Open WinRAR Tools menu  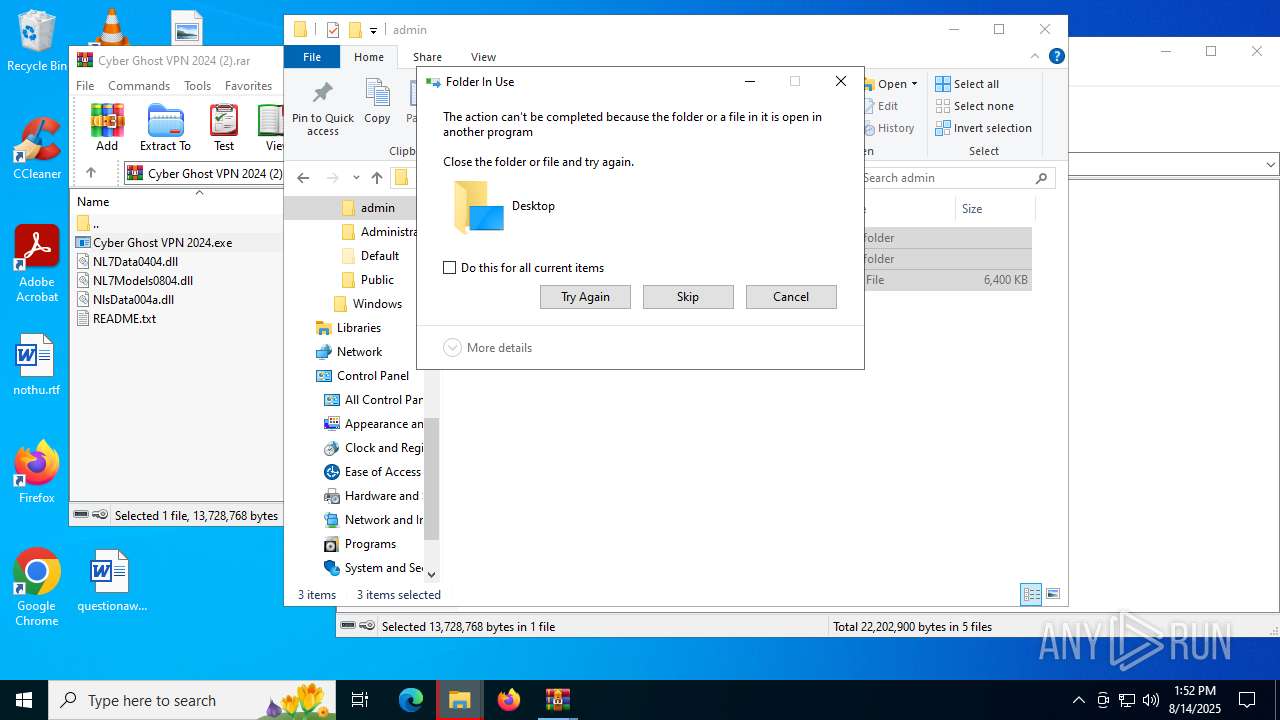coord(197,86)
